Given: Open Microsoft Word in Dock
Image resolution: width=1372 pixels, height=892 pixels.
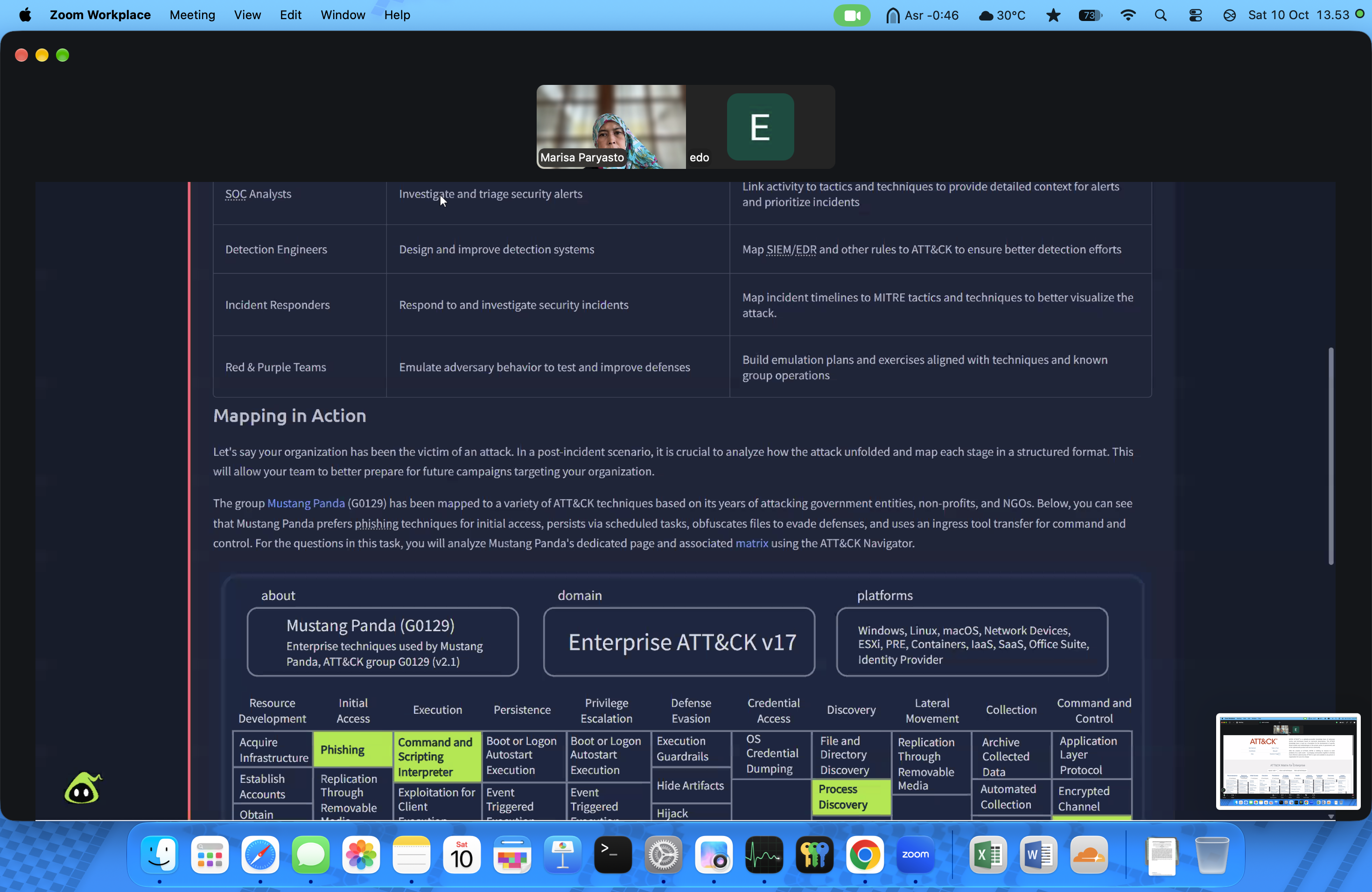Looking at the screenshot, I should click(1038, 855).
